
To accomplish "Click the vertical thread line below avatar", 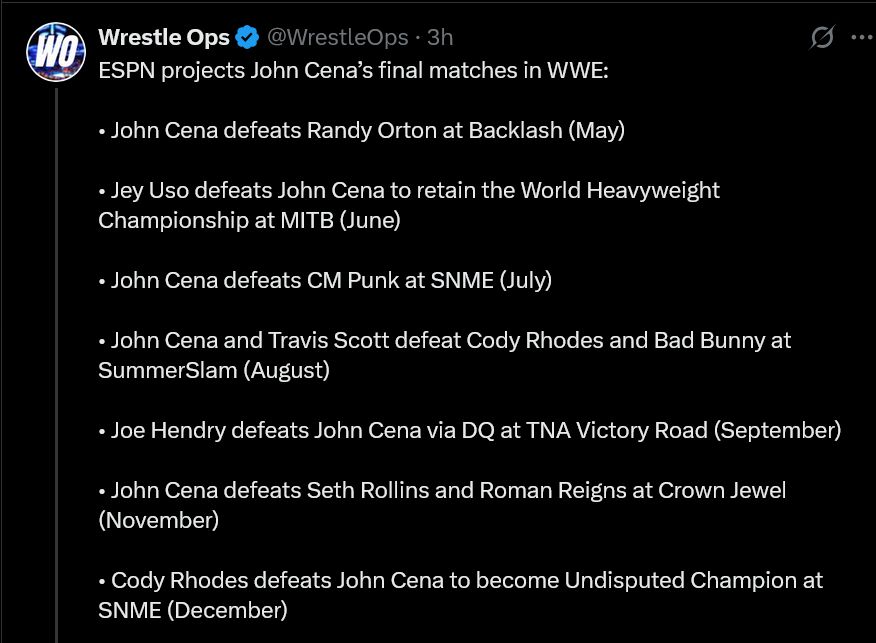I will (x=56, y=350).
